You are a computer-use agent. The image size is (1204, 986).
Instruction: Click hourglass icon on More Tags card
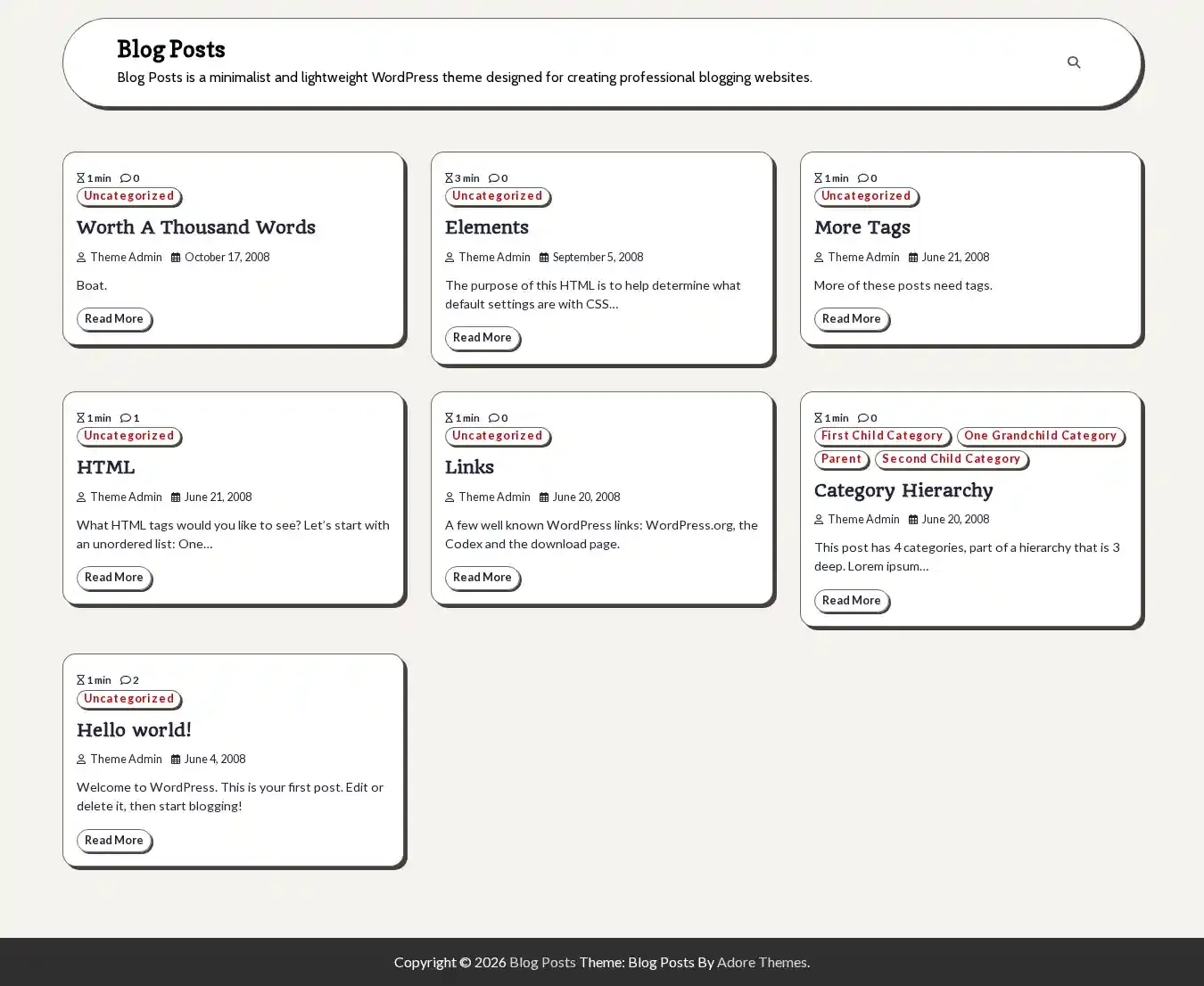818,178
